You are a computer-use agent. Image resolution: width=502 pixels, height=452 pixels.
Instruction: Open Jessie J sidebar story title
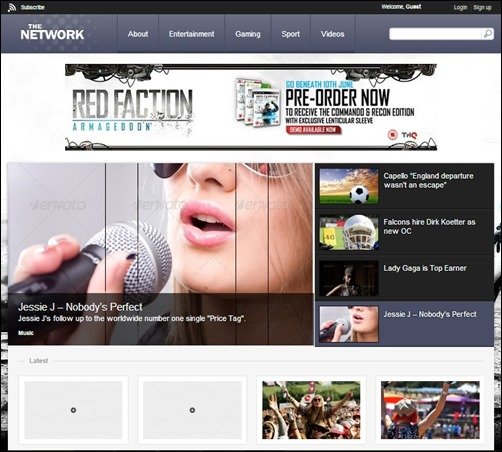tap(430, 314)
